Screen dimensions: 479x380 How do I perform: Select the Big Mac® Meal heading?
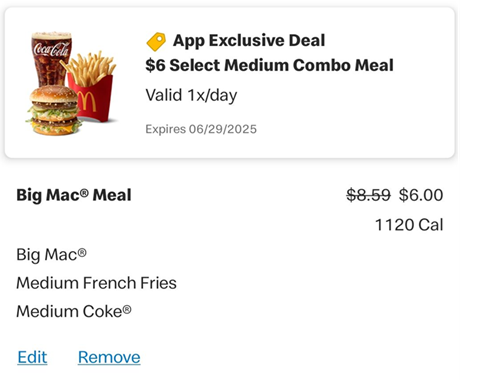point(74,195)
